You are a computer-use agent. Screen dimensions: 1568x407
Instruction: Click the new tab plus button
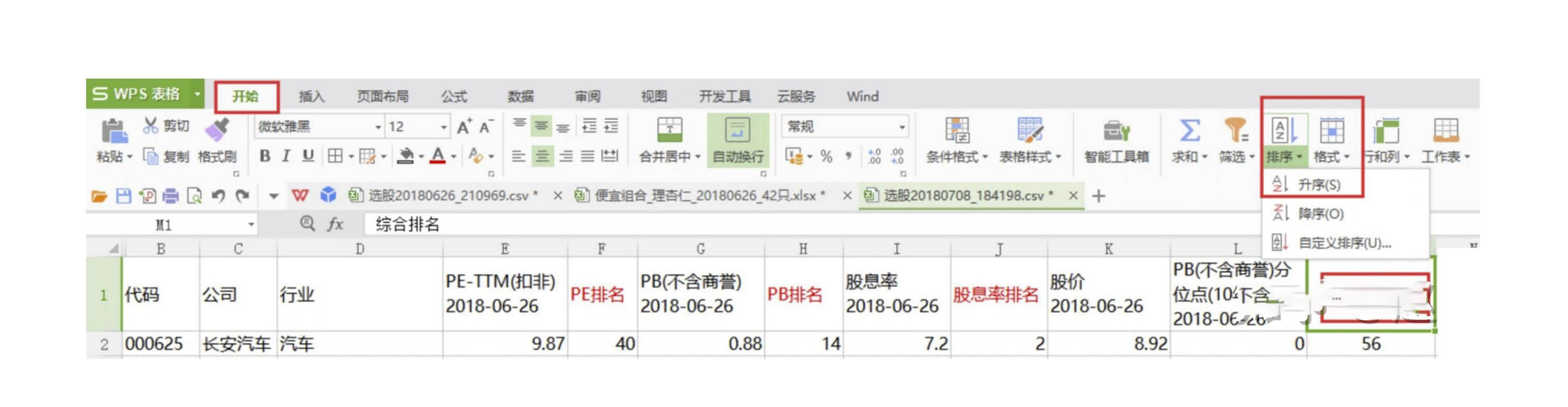pos(1098,196)
